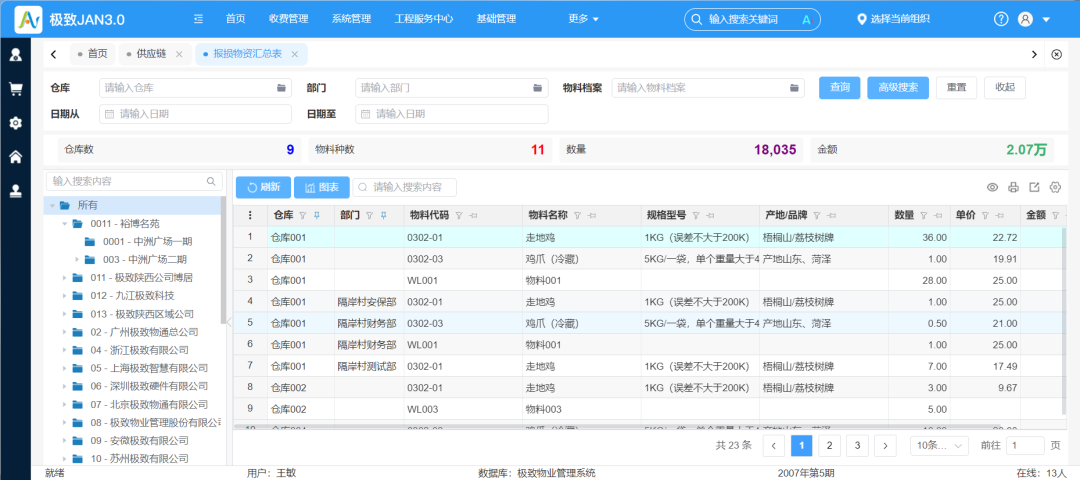Click the 前往 page number input

tap(1025, 446)
